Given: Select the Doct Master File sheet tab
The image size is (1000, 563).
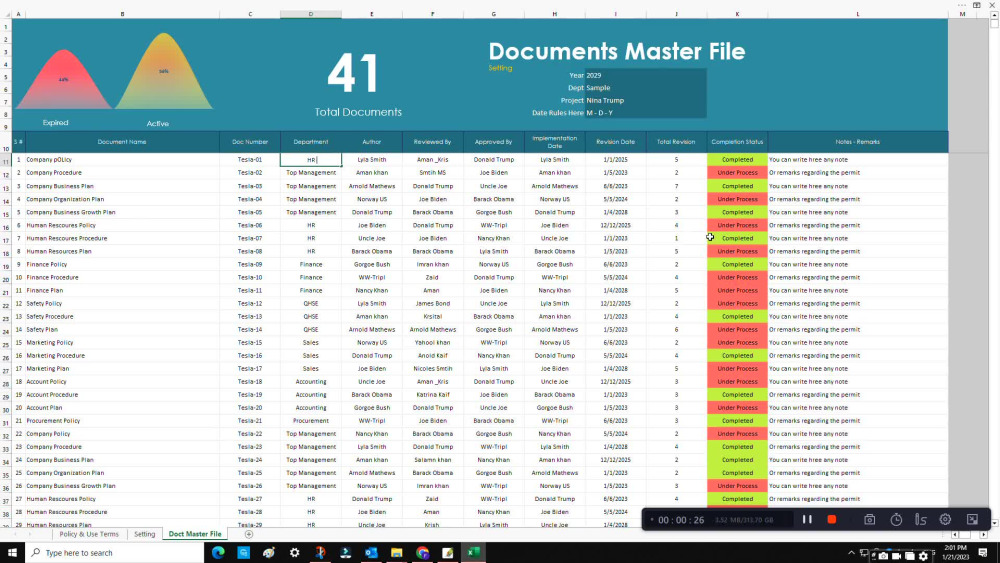Looking at the screenshot, I should point(195,534).
